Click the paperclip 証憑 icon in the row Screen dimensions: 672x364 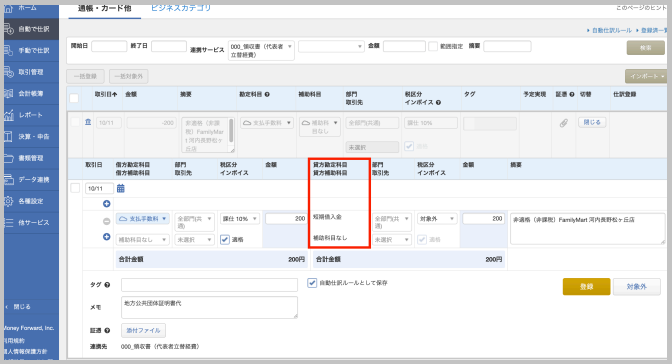point(564,123)
